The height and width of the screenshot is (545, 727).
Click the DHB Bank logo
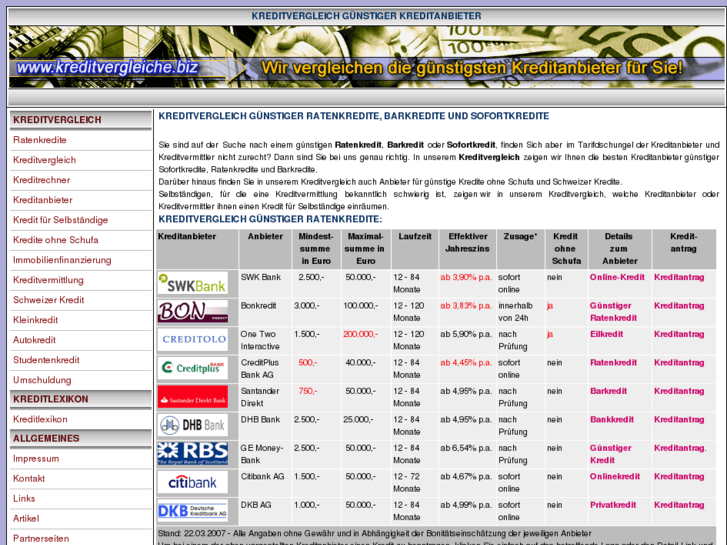(x=192, y=425)
